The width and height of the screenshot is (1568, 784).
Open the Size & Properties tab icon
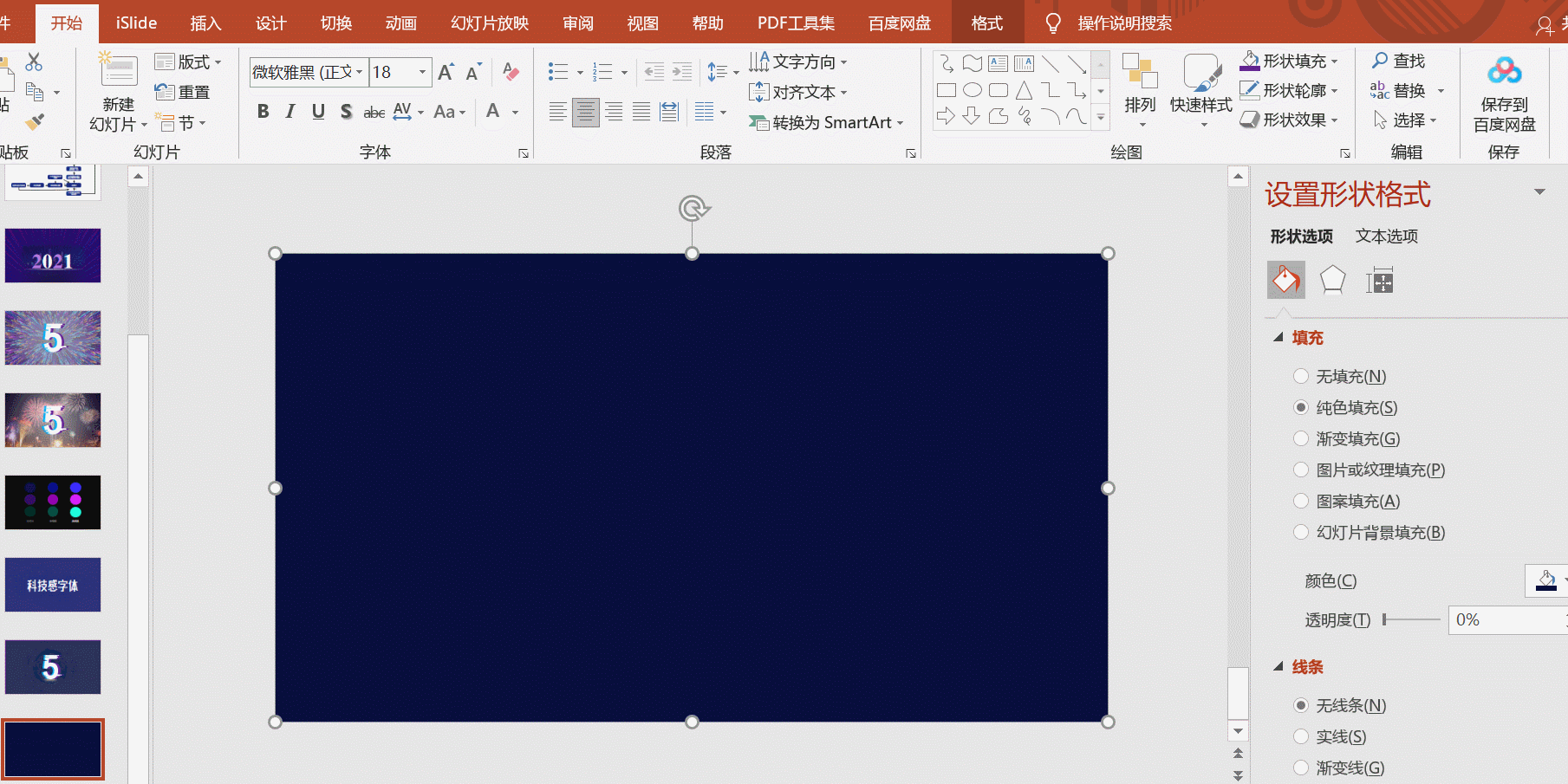tap(1379, 281)
